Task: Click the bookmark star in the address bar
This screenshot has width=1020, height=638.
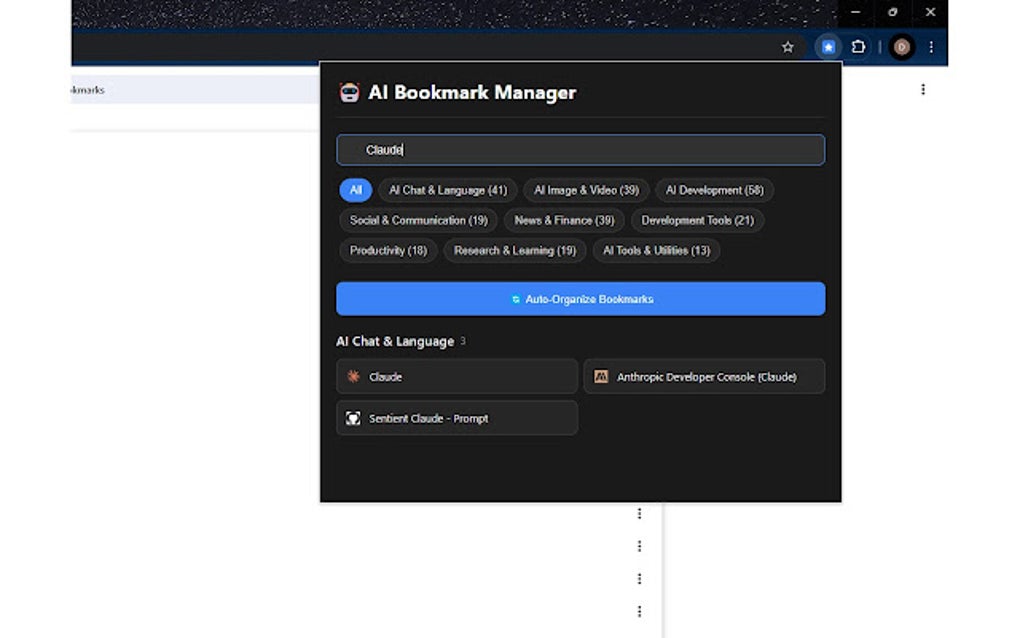Action: [x=787, y=46]
